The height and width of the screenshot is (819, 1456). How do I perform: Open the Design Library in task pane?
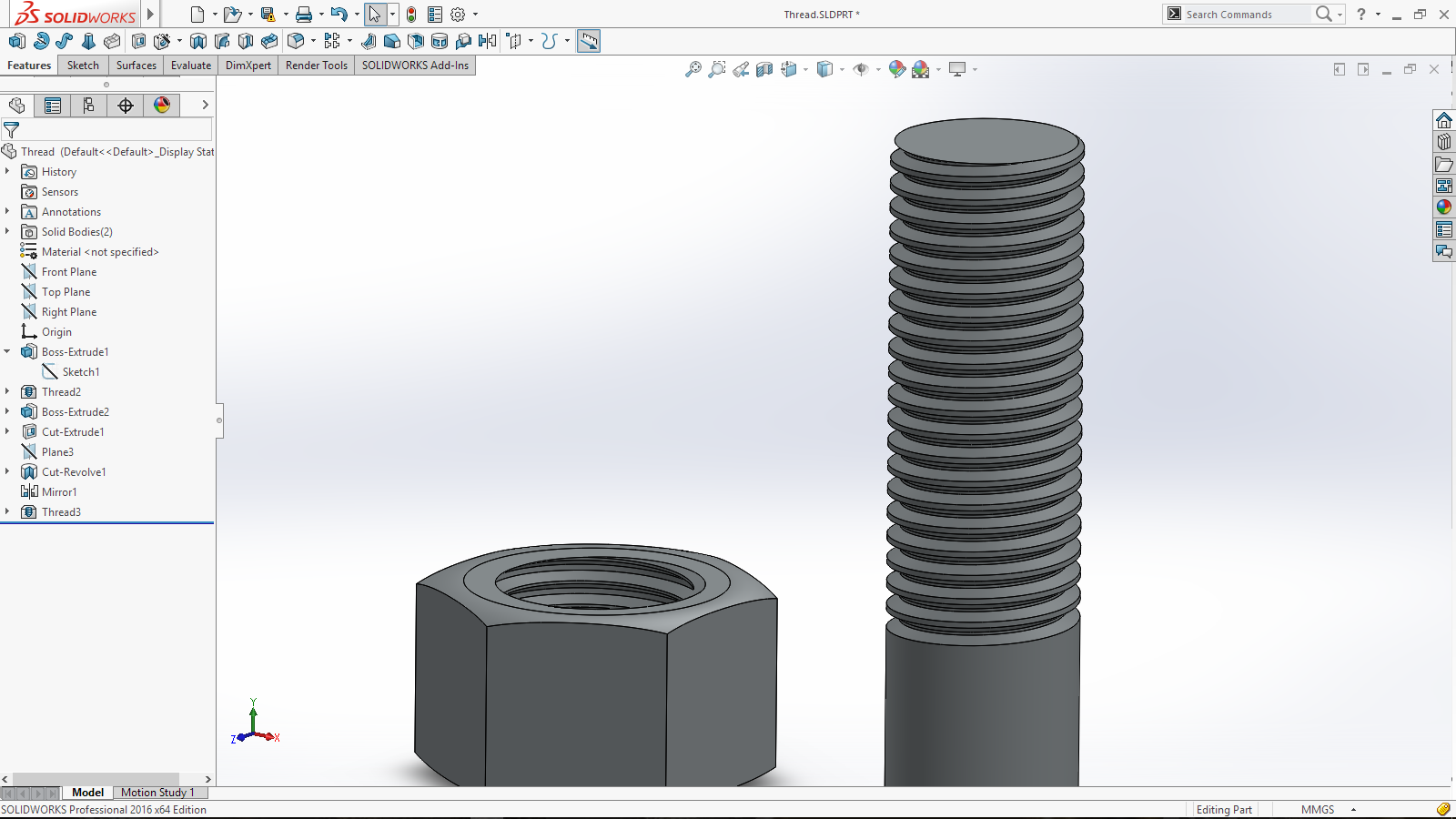click(1444, 142)
